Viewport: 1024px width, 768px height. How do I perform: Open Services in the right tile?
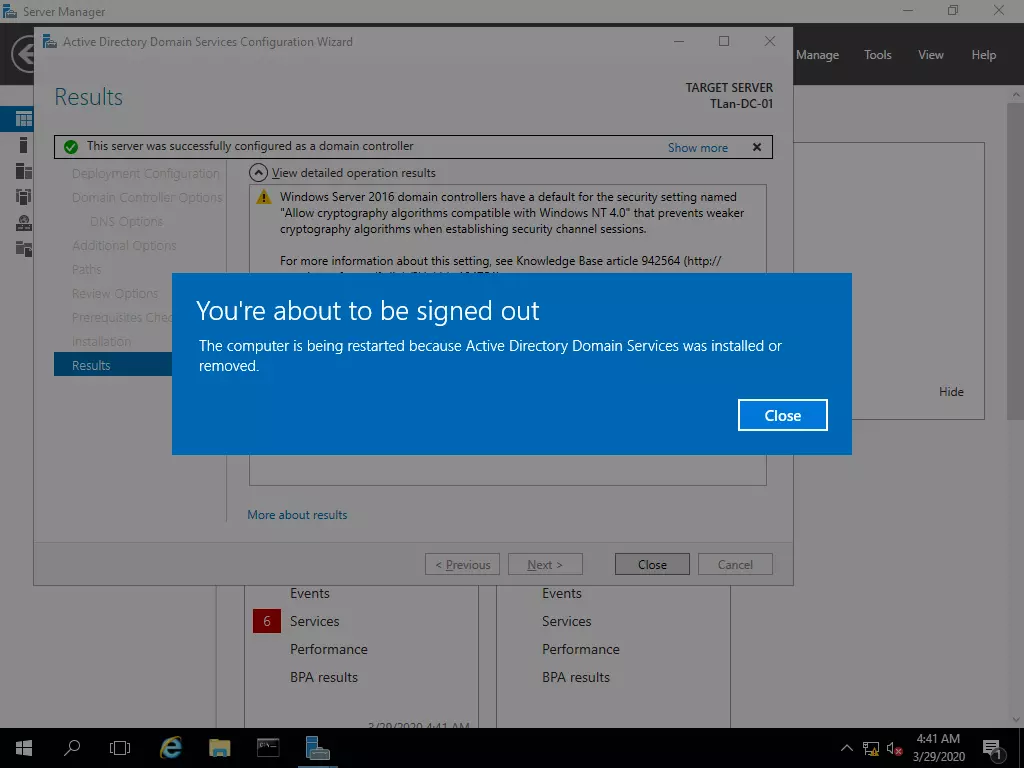[x=567, y=621]
